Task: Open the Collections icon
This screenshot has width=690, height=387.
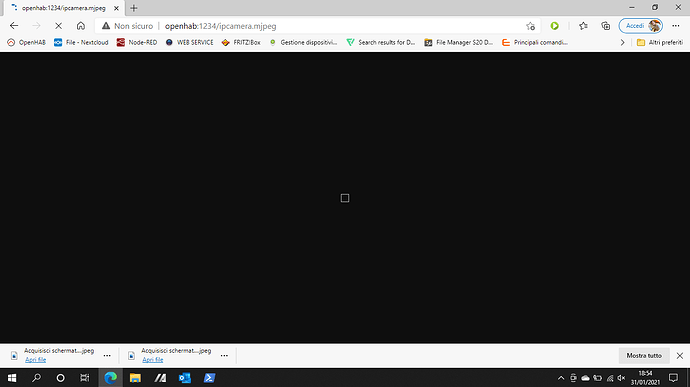Action: (x=606, y=26)
